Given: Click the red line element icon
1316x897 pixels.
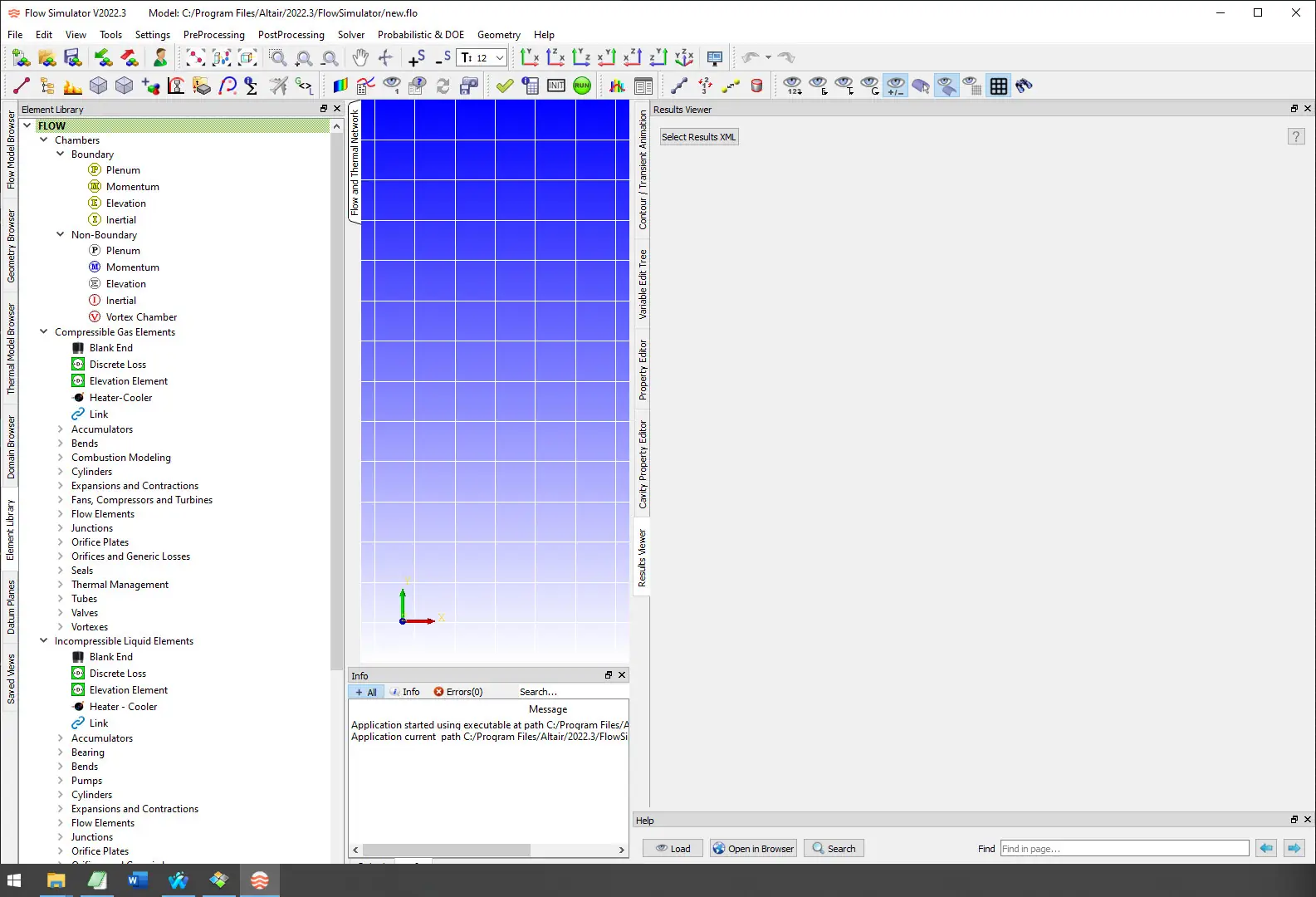Looking at the screenshot, I should (x=22, y=86).
